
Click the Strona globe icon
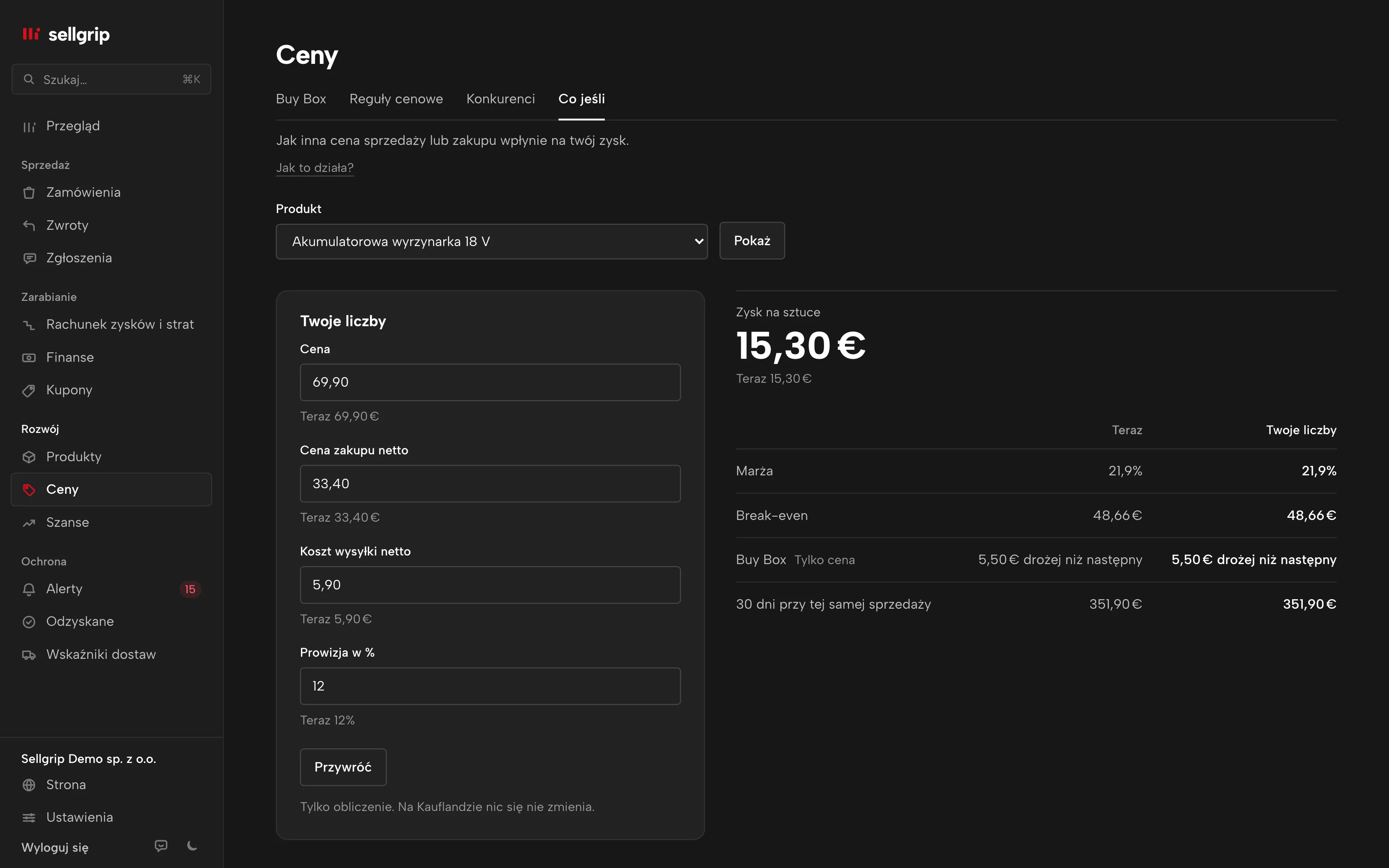click(x=29, y=785)
